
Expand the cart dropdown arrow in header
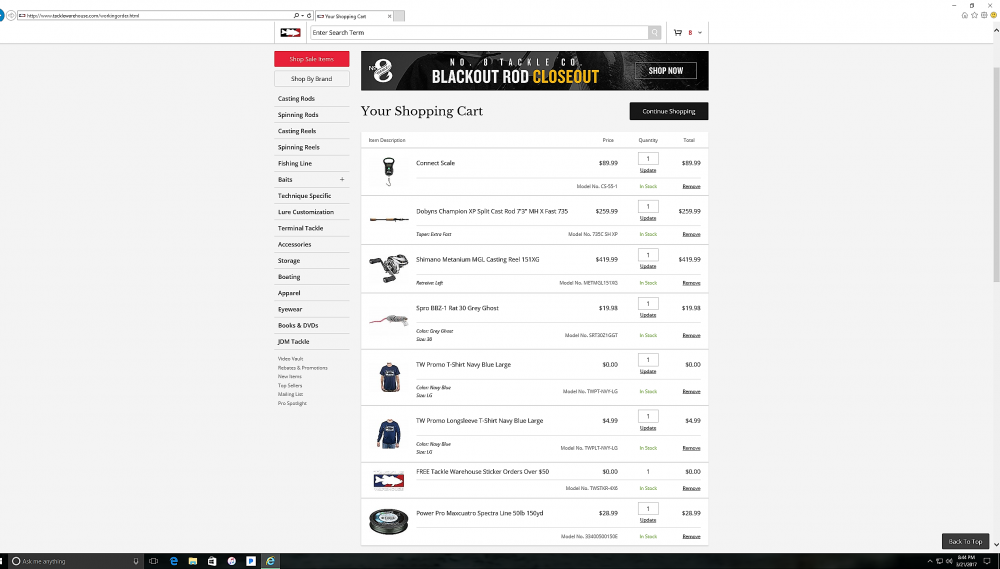tap(700, 33)
